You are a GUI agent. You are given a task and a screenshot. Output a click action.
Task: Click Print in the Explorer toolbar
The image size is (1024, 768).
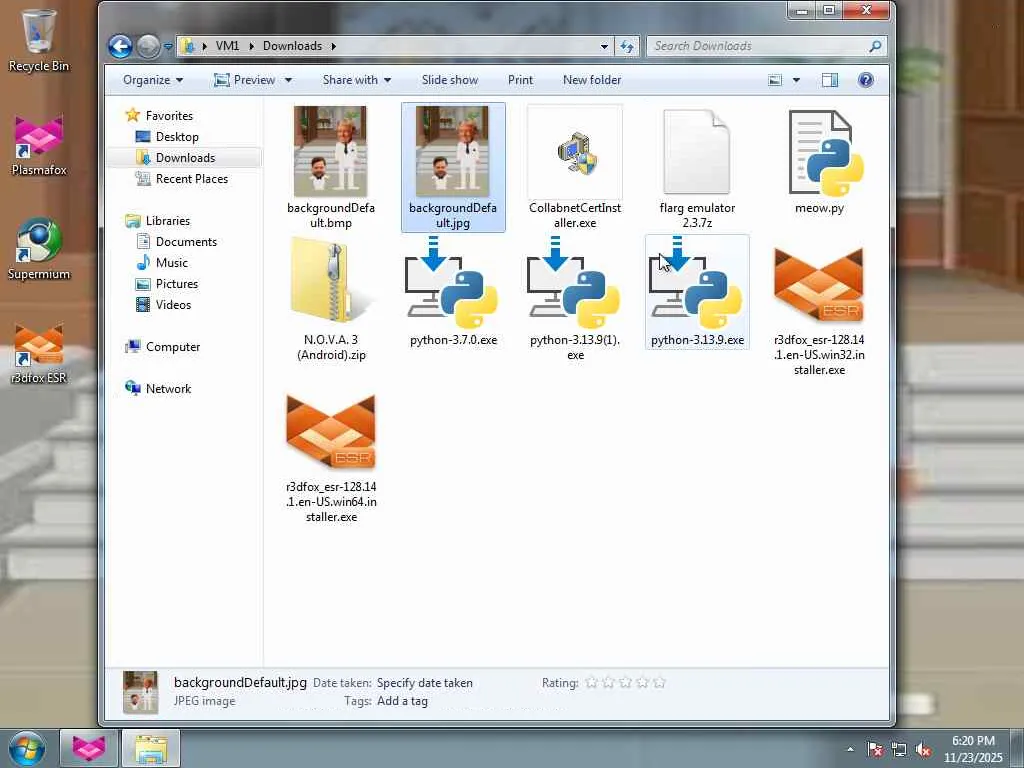520,80
